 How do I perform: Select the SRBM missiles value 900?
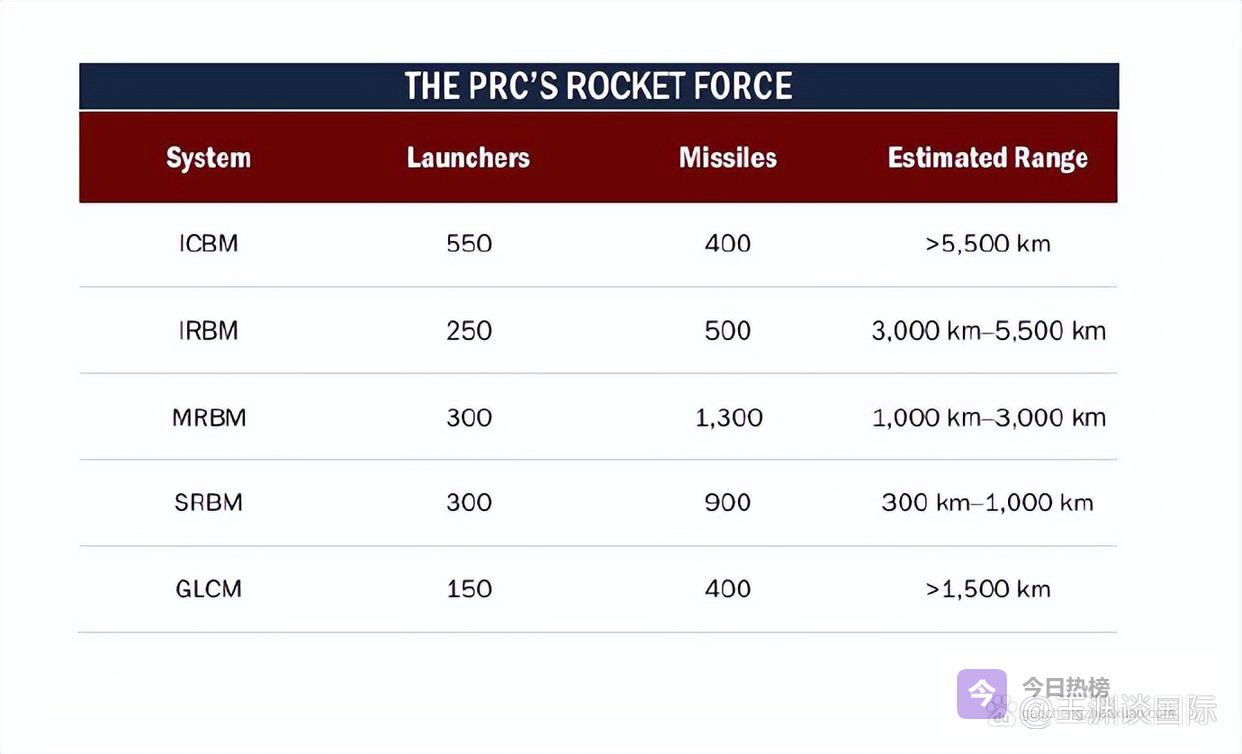click(x=727, y=502)
